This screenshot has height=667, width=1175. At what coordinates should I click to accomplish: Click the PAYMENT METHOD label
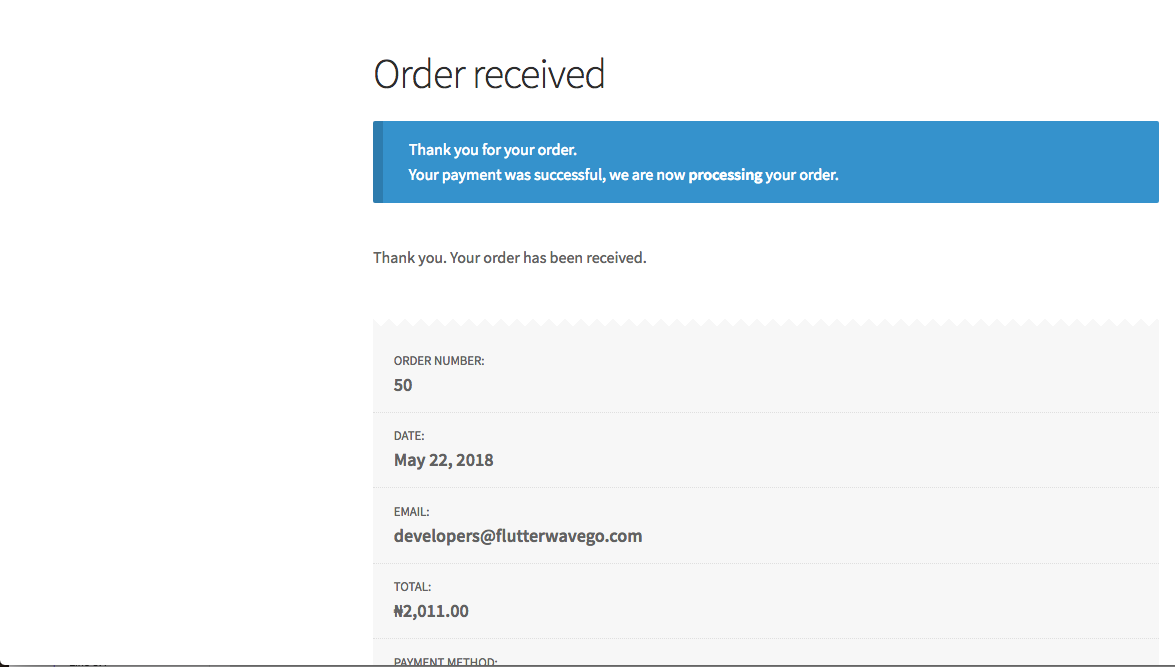445,661
